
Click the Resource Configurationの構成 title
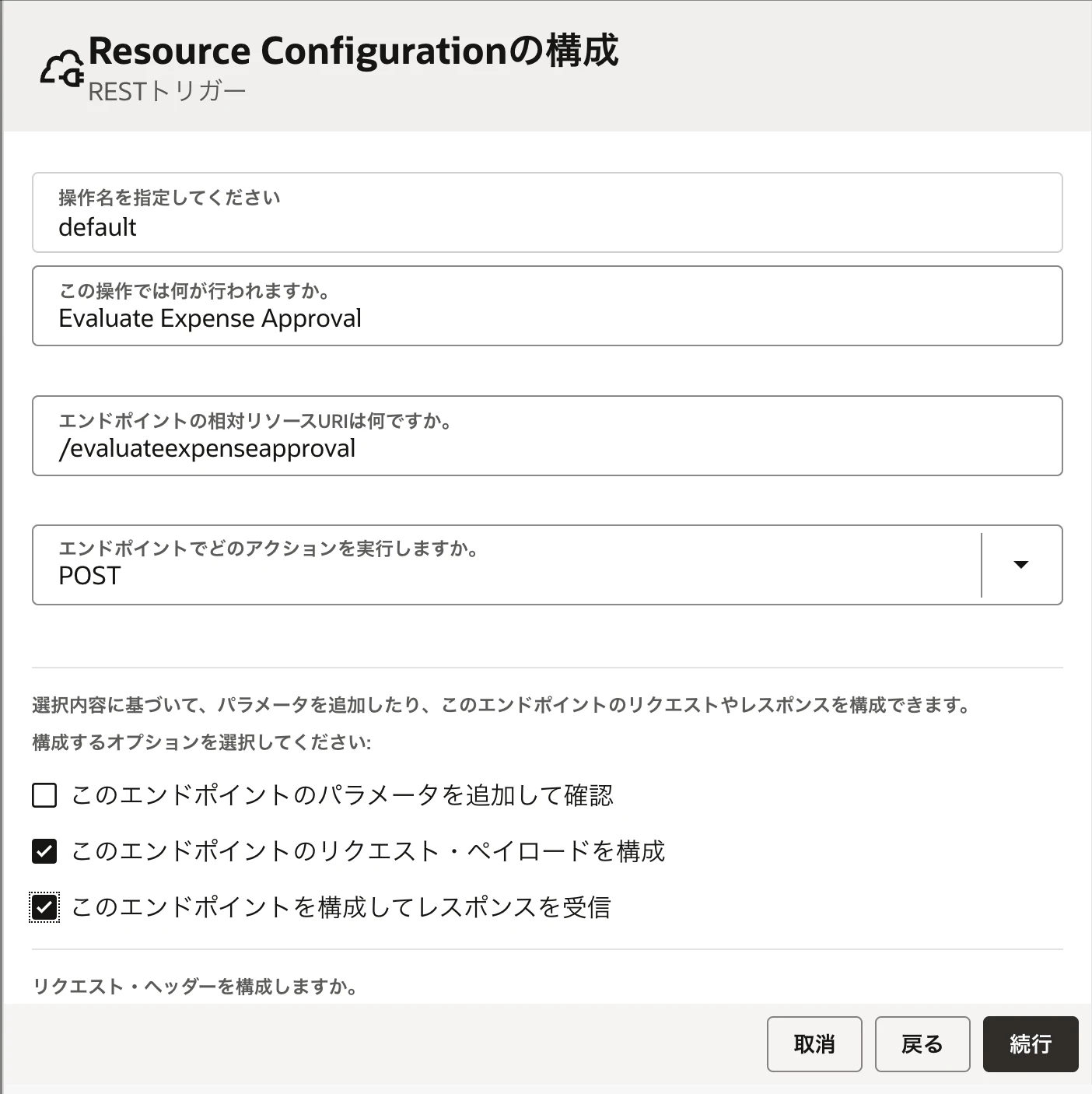click(x=354, y=51)
